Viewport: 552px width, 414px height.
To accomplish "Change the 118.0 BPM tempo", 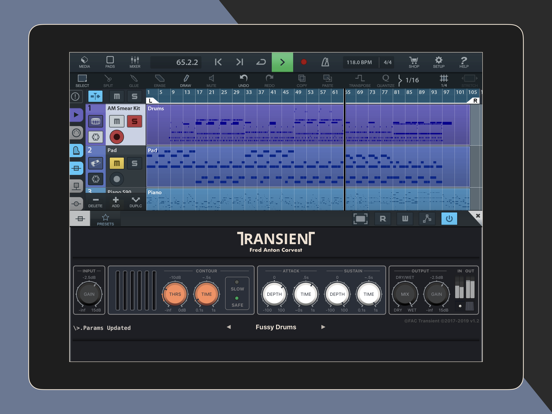I will point(359,62).
